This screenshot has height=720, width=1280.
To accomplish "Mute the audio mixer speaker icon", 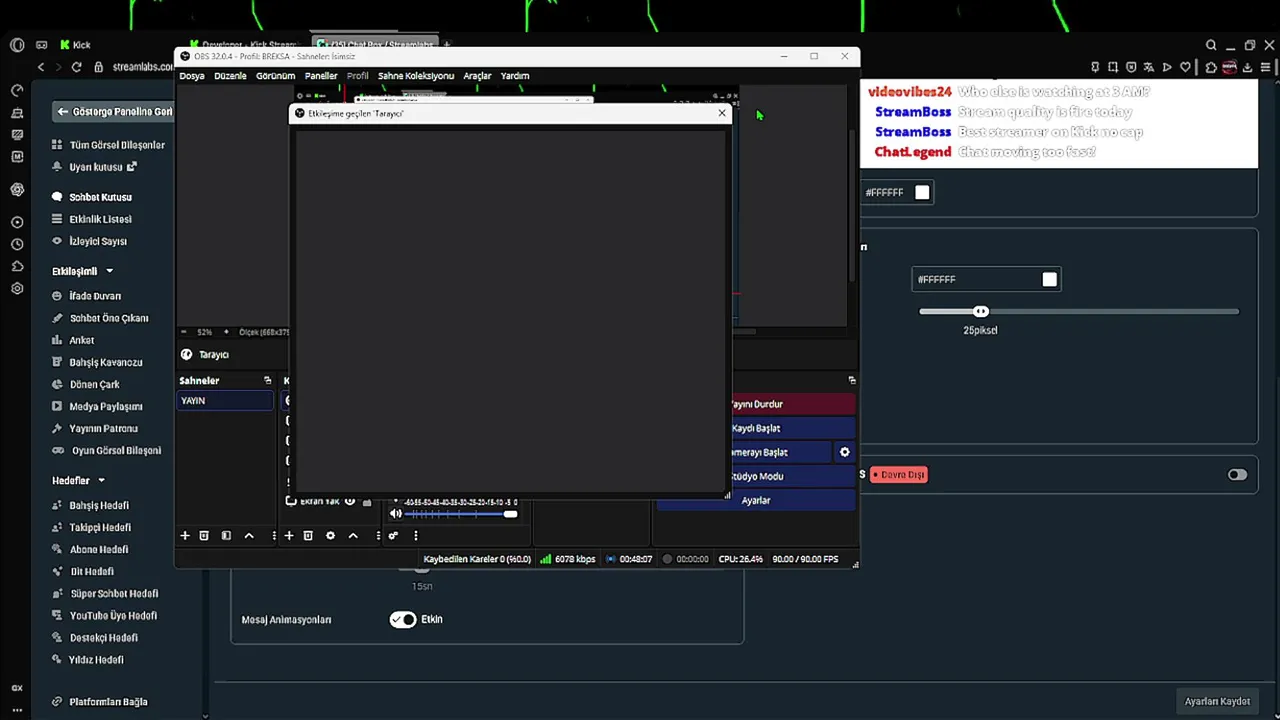I will 396,514.
